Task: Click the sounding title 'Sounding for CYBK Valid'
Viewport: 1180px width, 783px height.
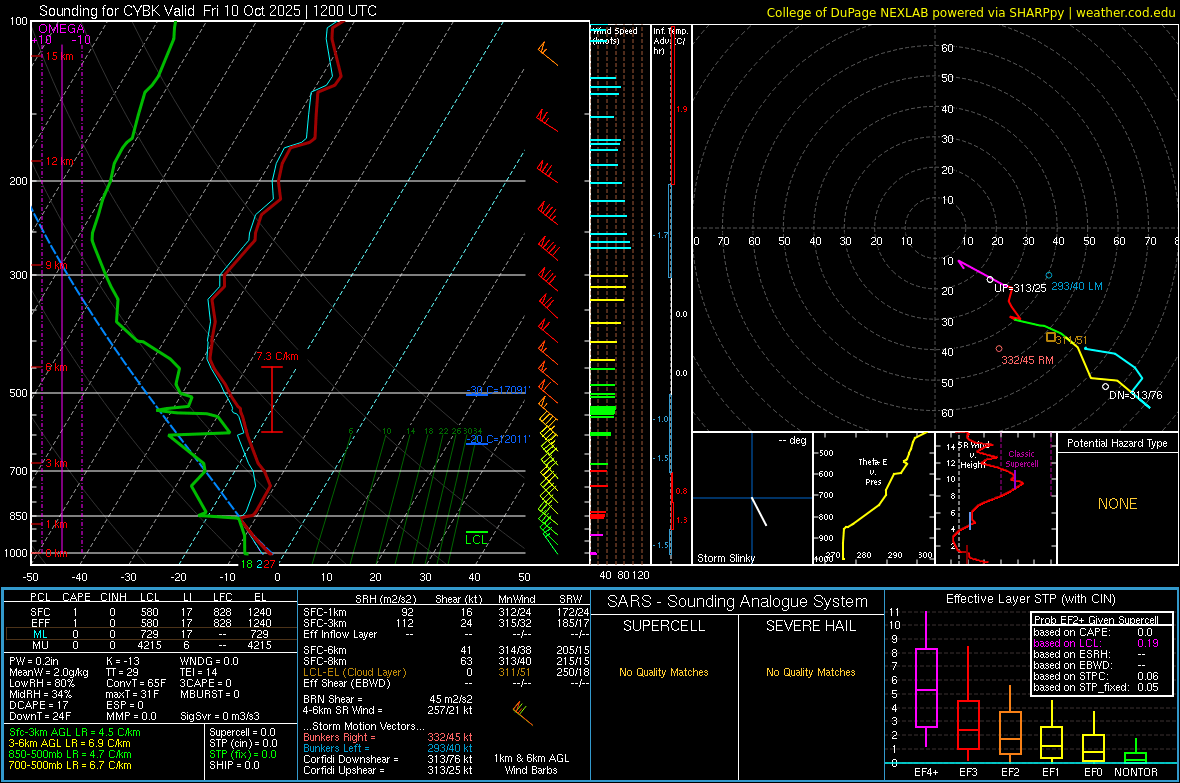Action: (117, 11)
